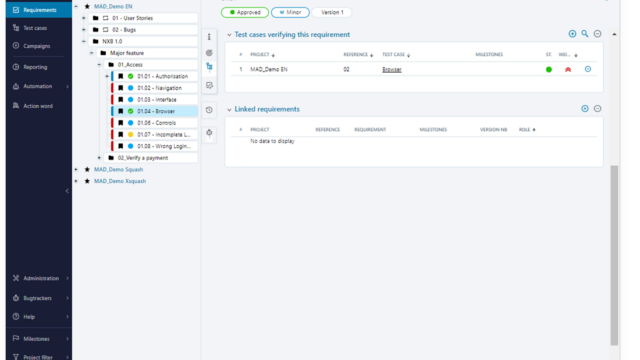Click the row action icon for Browser
The height and width of the screenshot is (360, 640).
coord(588,69)
